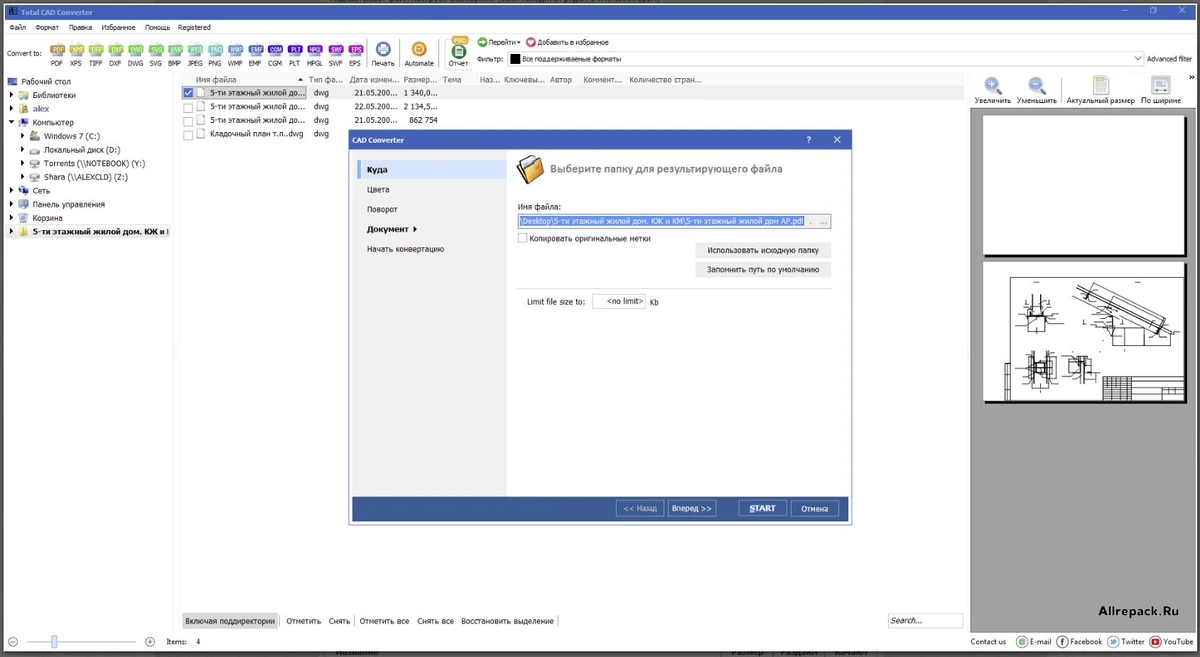The height and width of the screenshot is (657, 1200).
Task: Click Вперед >> to proceed
Action: click(692, 508)
